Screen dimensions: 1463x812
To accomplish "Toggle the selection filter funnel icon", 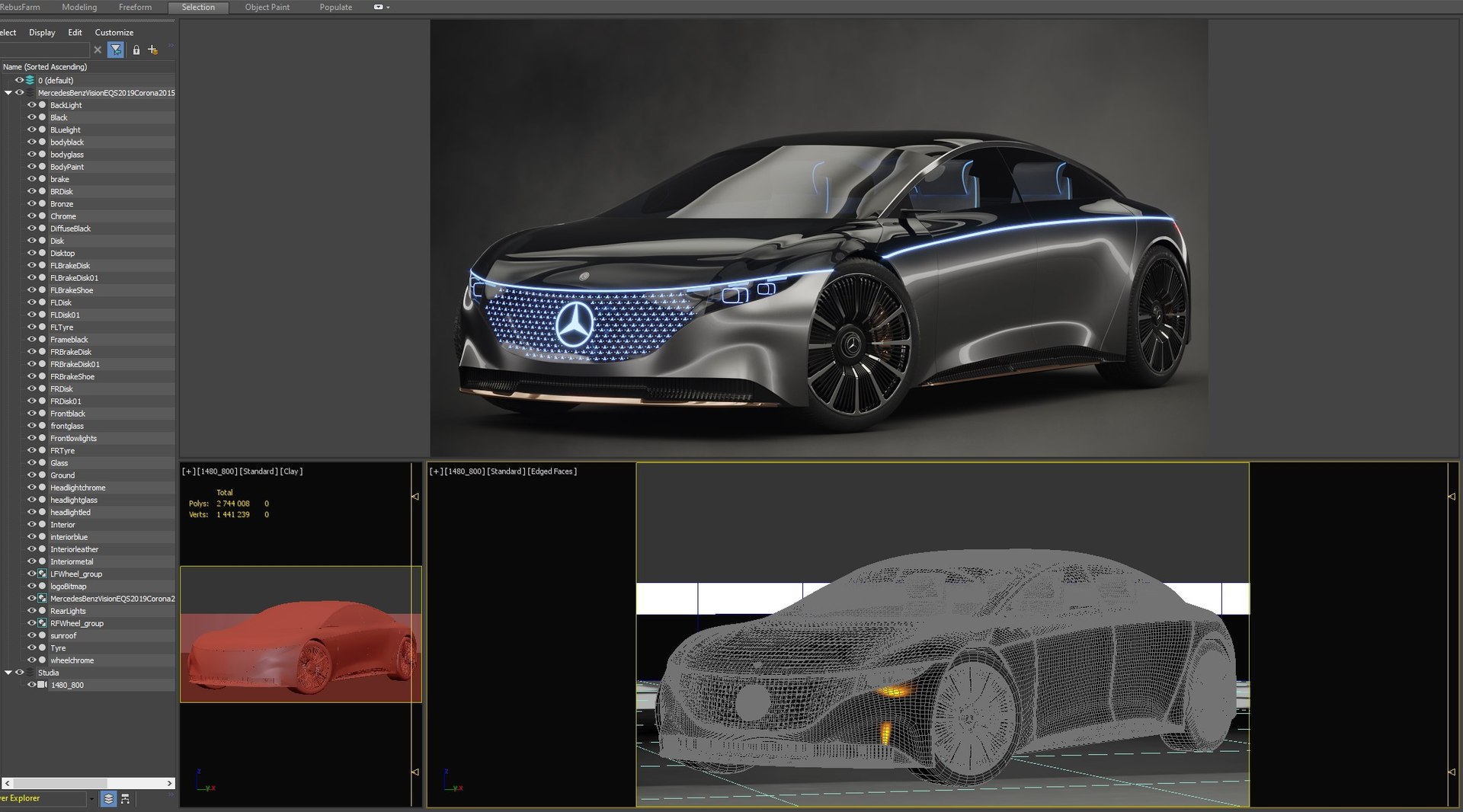I will (116, 50).
